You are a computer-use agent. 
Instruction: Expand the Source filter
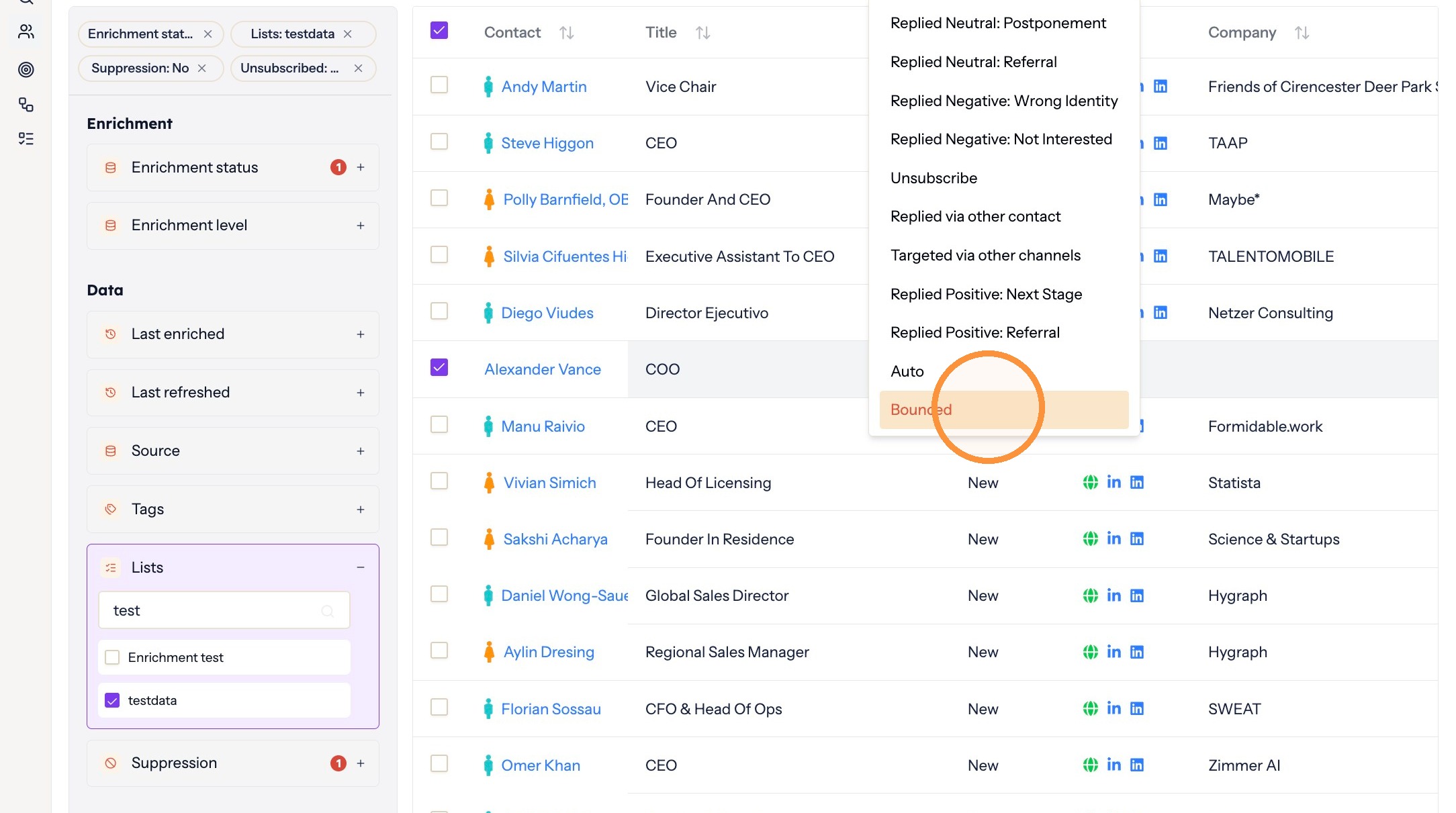pos(361,451)
